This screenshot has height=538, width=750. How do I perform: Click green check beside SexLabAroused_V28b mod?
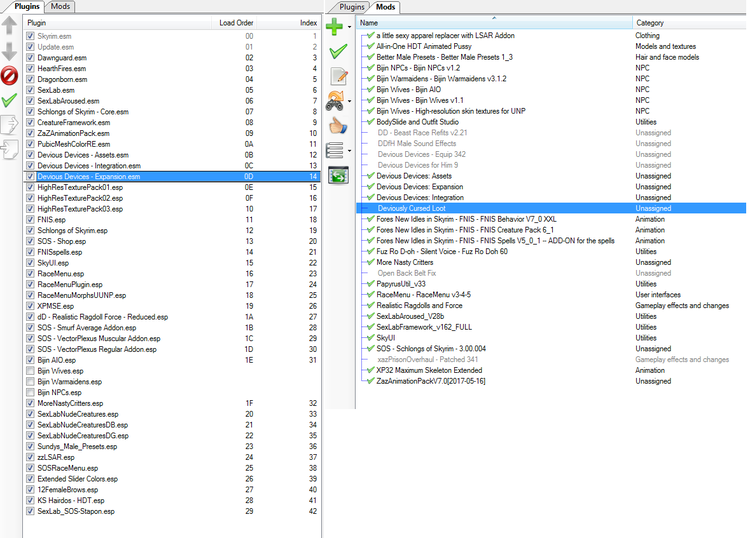click(370, 316)
